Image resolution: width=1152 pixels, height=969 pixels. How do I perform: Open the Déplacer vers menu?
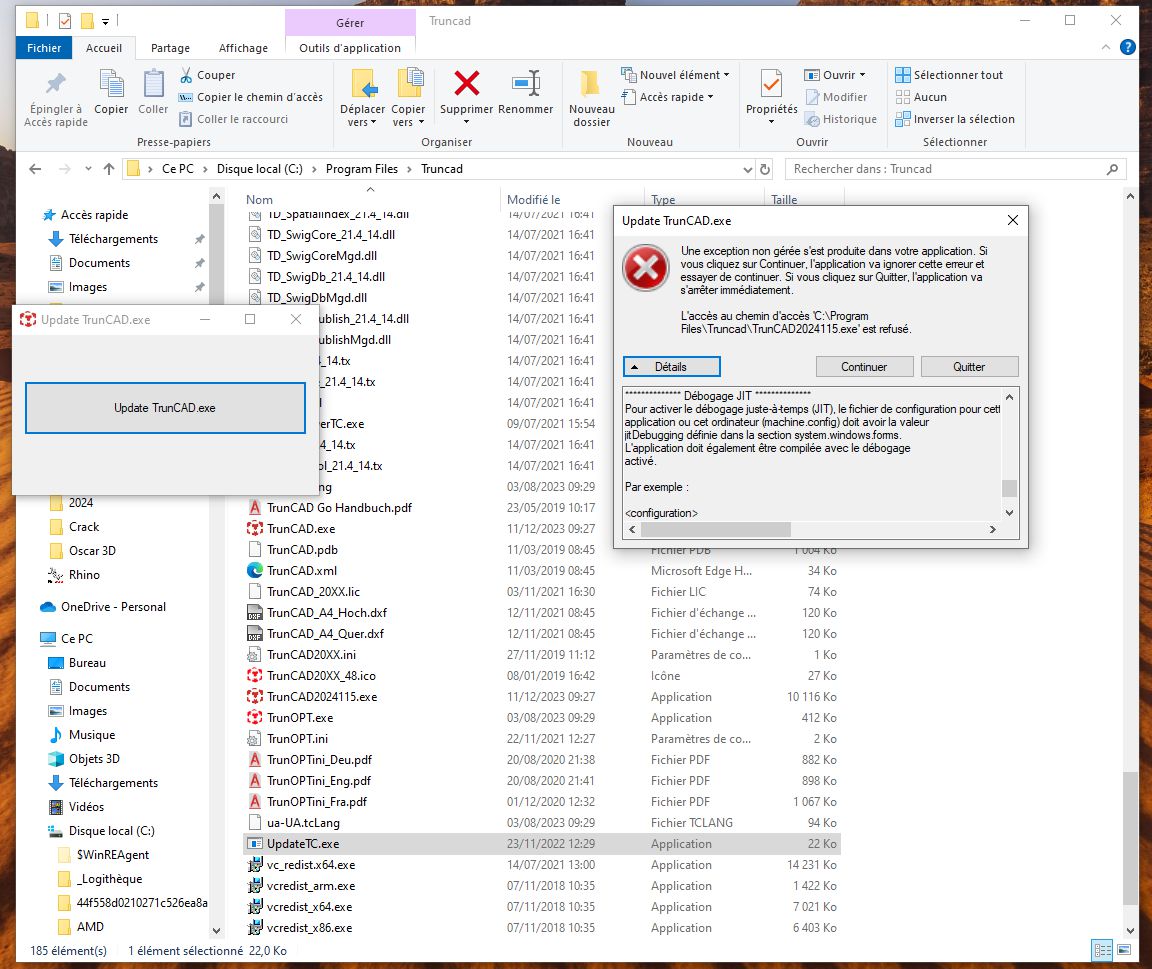(362, 98)
